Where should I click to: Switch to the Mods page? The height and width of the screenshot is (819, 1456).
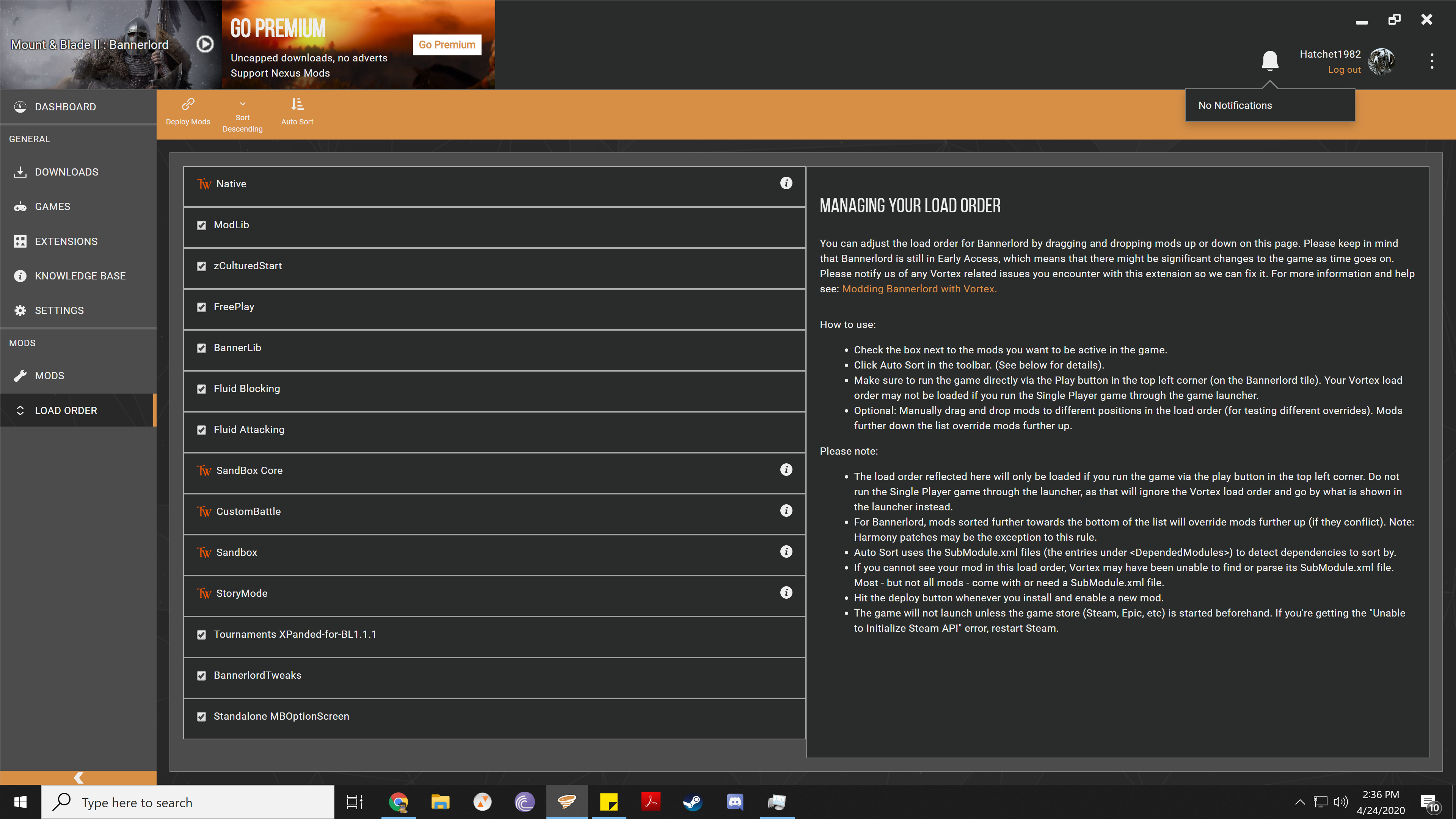point(78,376)
